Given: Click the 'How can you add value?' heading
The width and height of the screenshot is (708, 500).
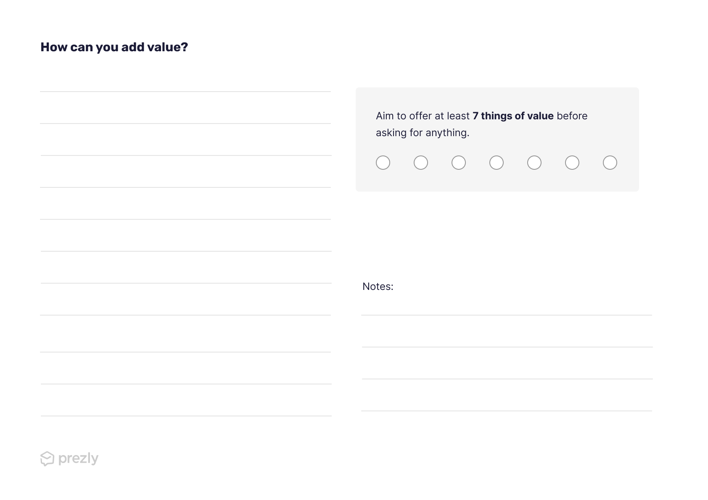Looking at the screenshot, I should pyautogui.click(x=114, y=47).
